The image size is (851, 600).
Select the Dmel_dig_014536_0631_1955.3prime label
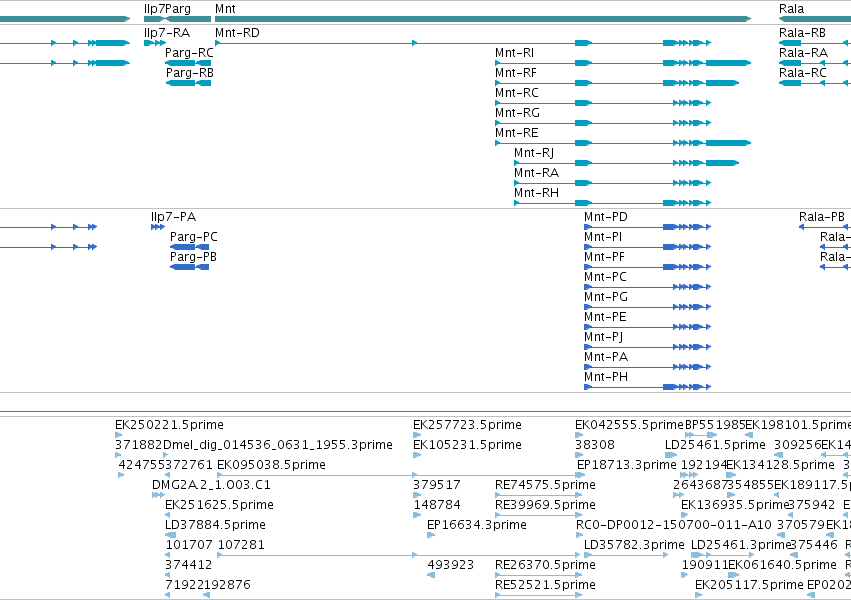pos(277,445)
